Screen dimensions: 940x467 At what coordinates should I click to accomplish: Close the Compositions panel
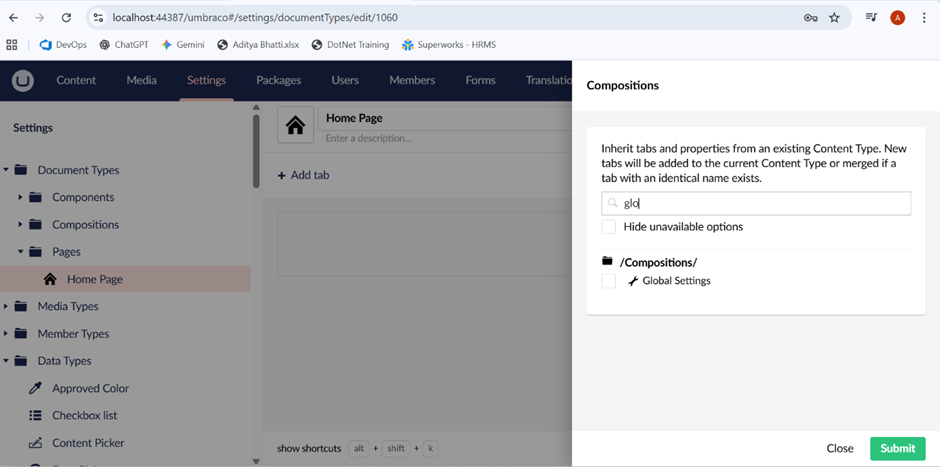[x=840, y=448]
